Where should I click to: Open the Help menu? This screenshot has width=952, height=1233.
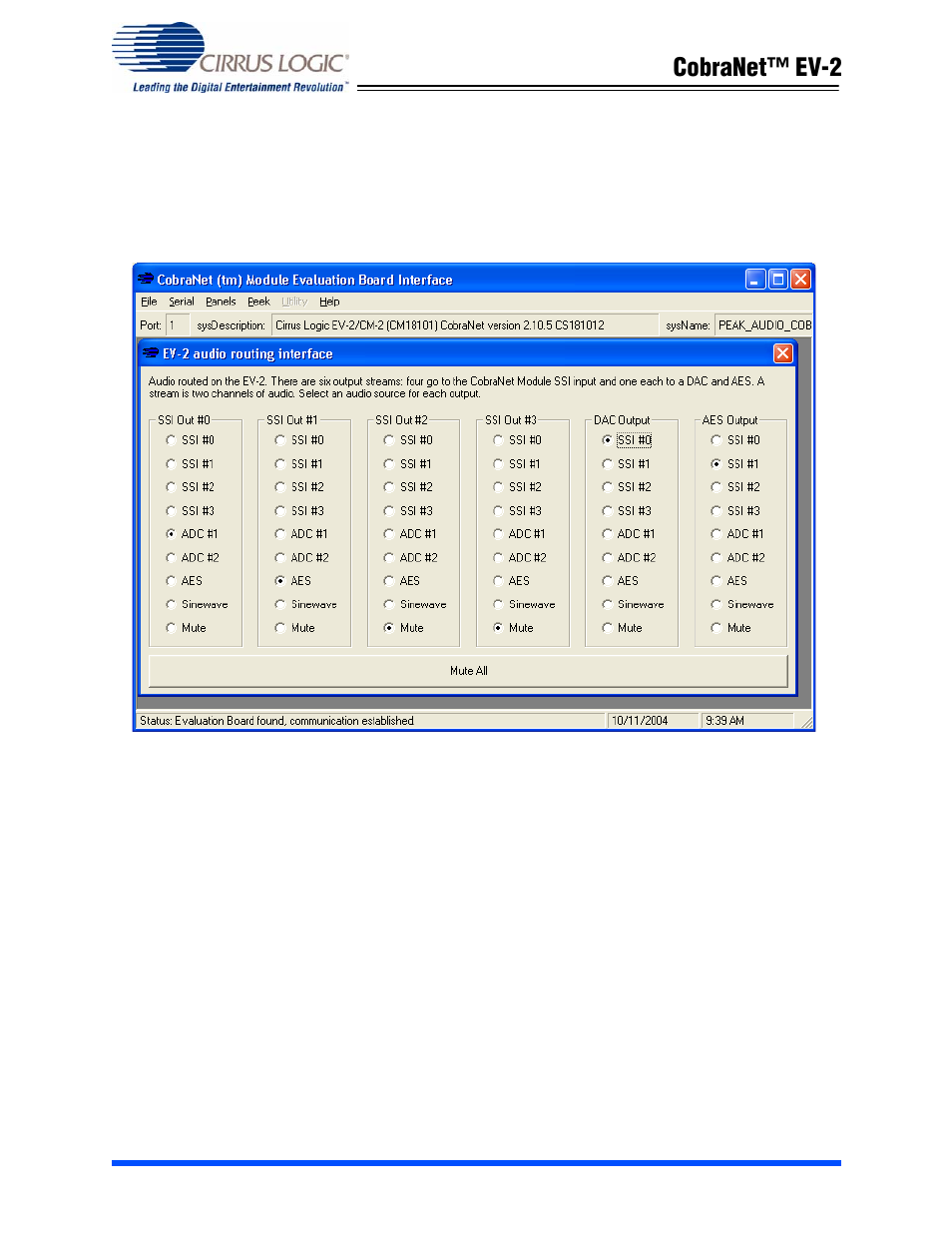click(x=329, y=302)
